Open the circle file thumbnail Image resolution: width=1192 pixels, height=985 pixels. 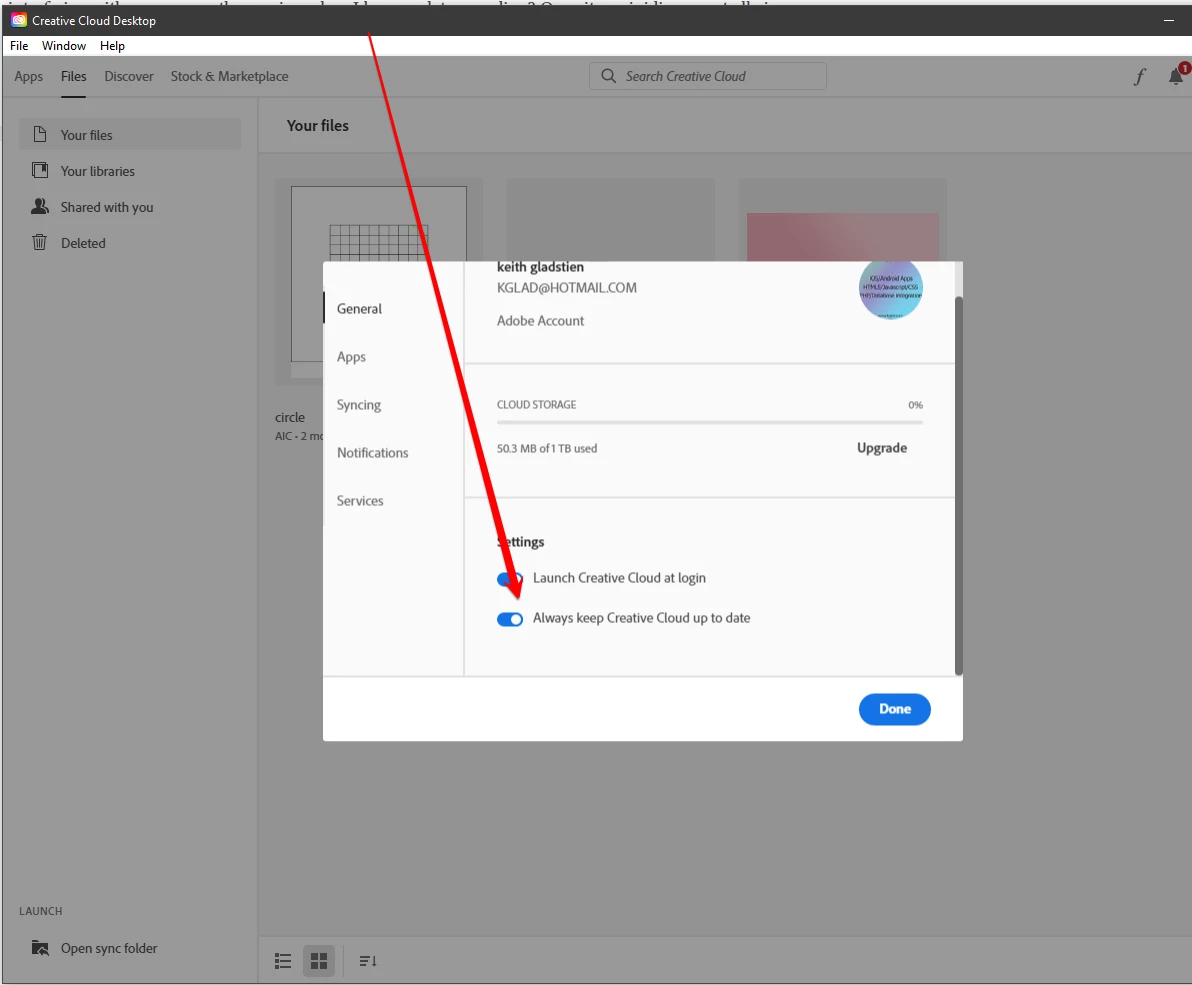[x=379, y=281]
